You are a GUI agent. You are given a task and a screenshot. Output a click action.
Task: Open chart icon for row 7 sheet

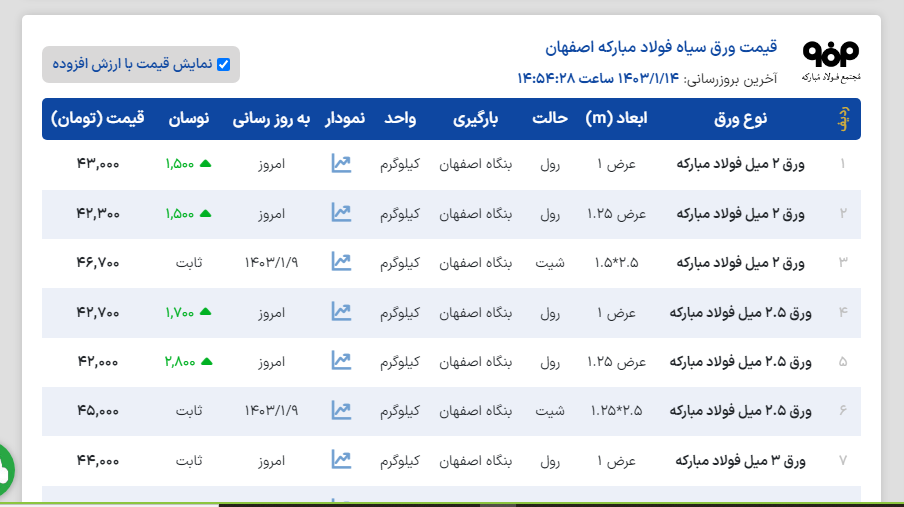[341, 460]
